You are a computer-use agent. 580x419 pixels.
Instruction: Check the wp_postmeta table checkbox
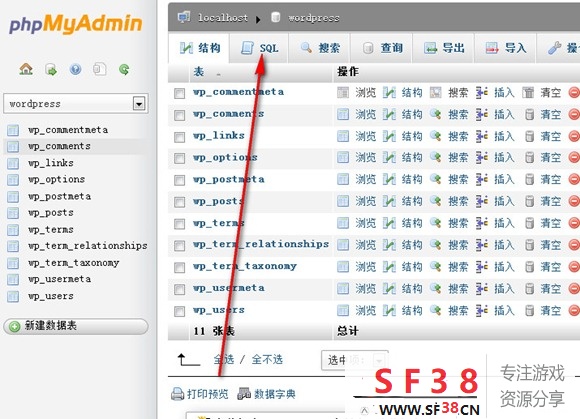[x=179, y=180]
